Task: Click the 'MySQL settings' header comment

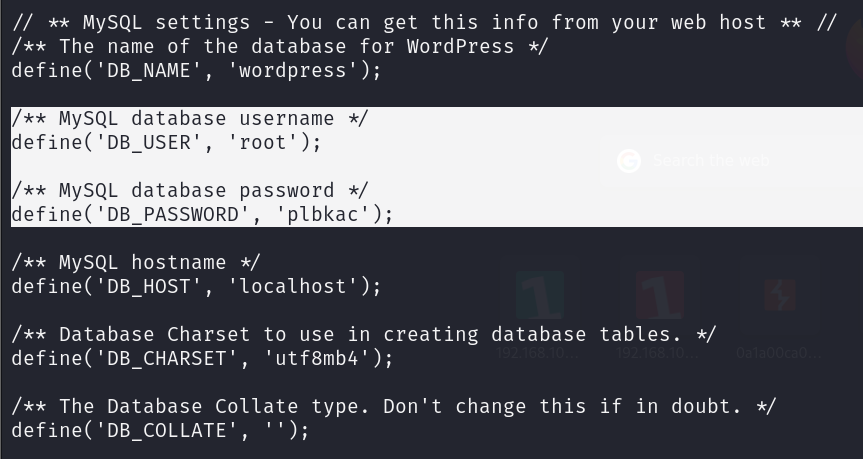Action: click(x=424, y=23)
